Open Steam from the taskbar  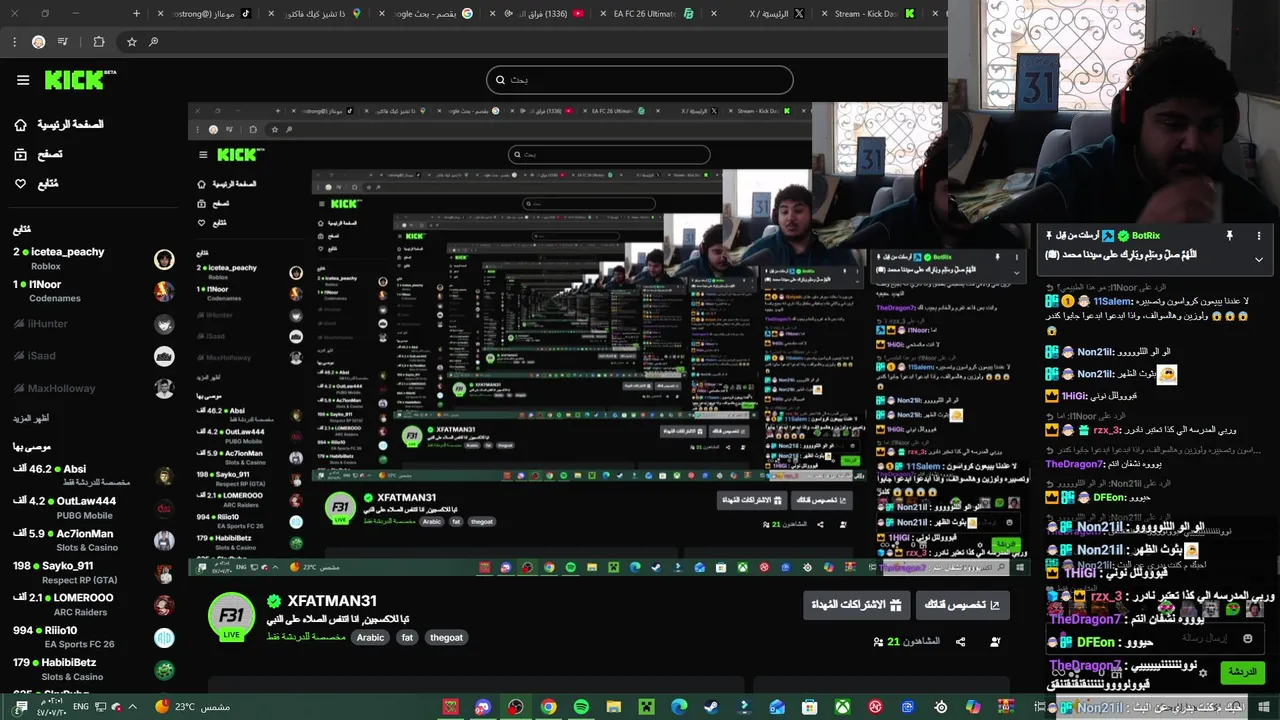pos(711,707)
